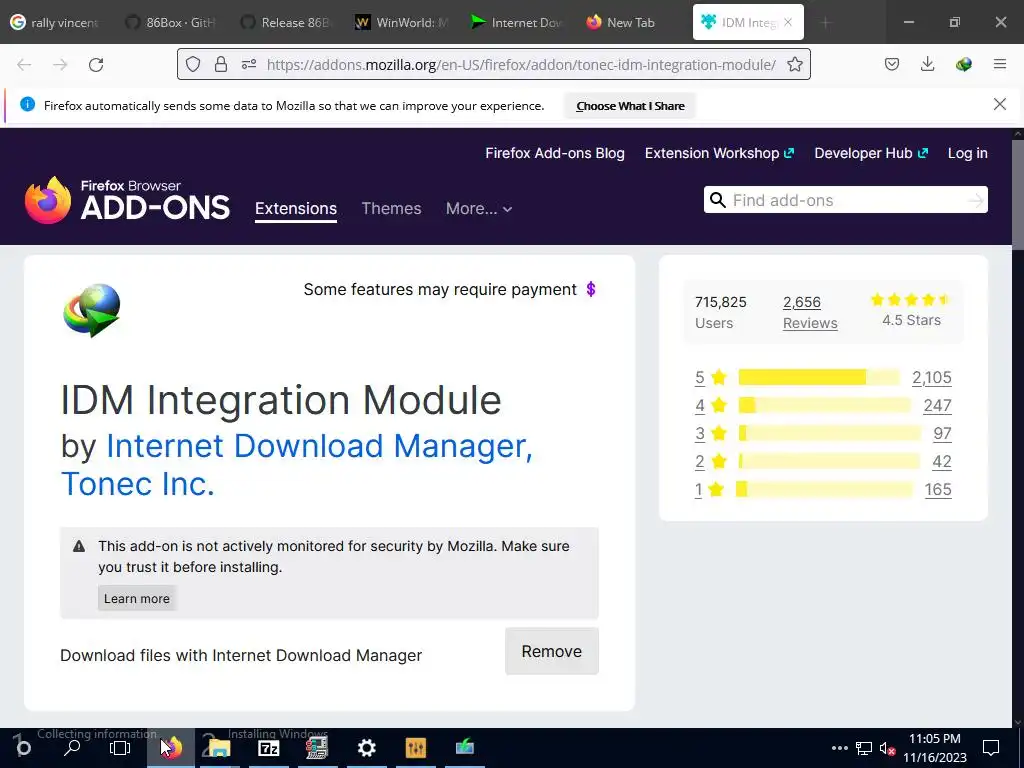View the 2,105 five-star reviews count
The height and width of the screenshot is (768, 1024).
click(x=931, y=377)
